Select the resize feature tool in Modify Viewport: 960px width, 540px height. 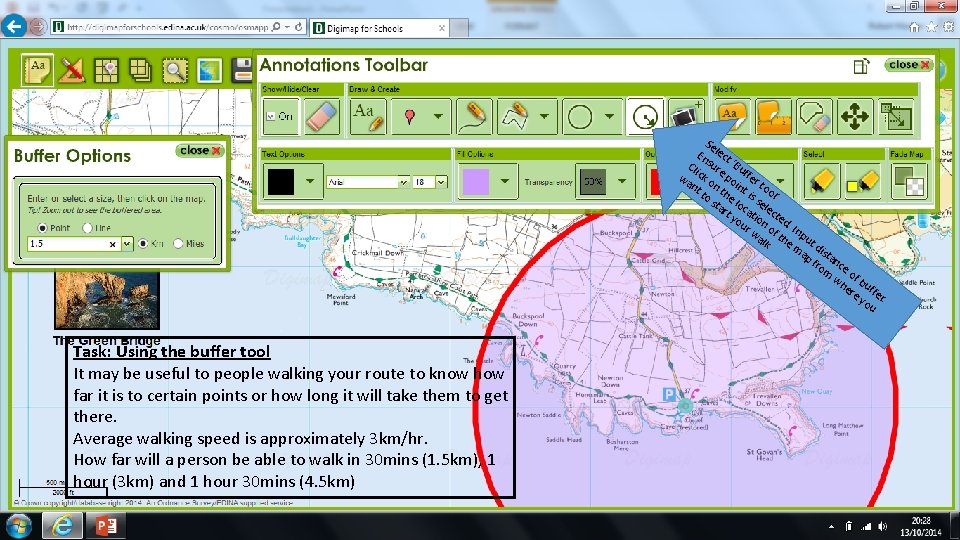(x=896, y=116)
